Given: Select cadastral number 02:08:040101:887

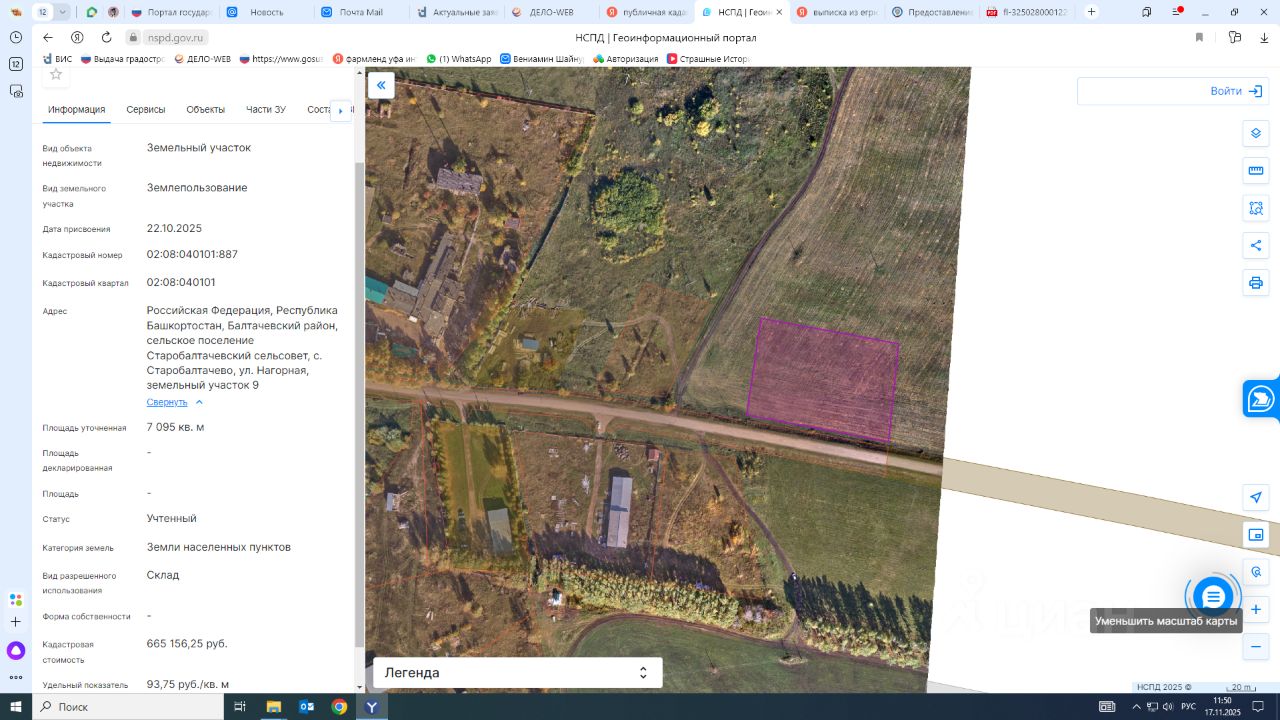Looking at the screenshot, I should (x=192, y=254).
